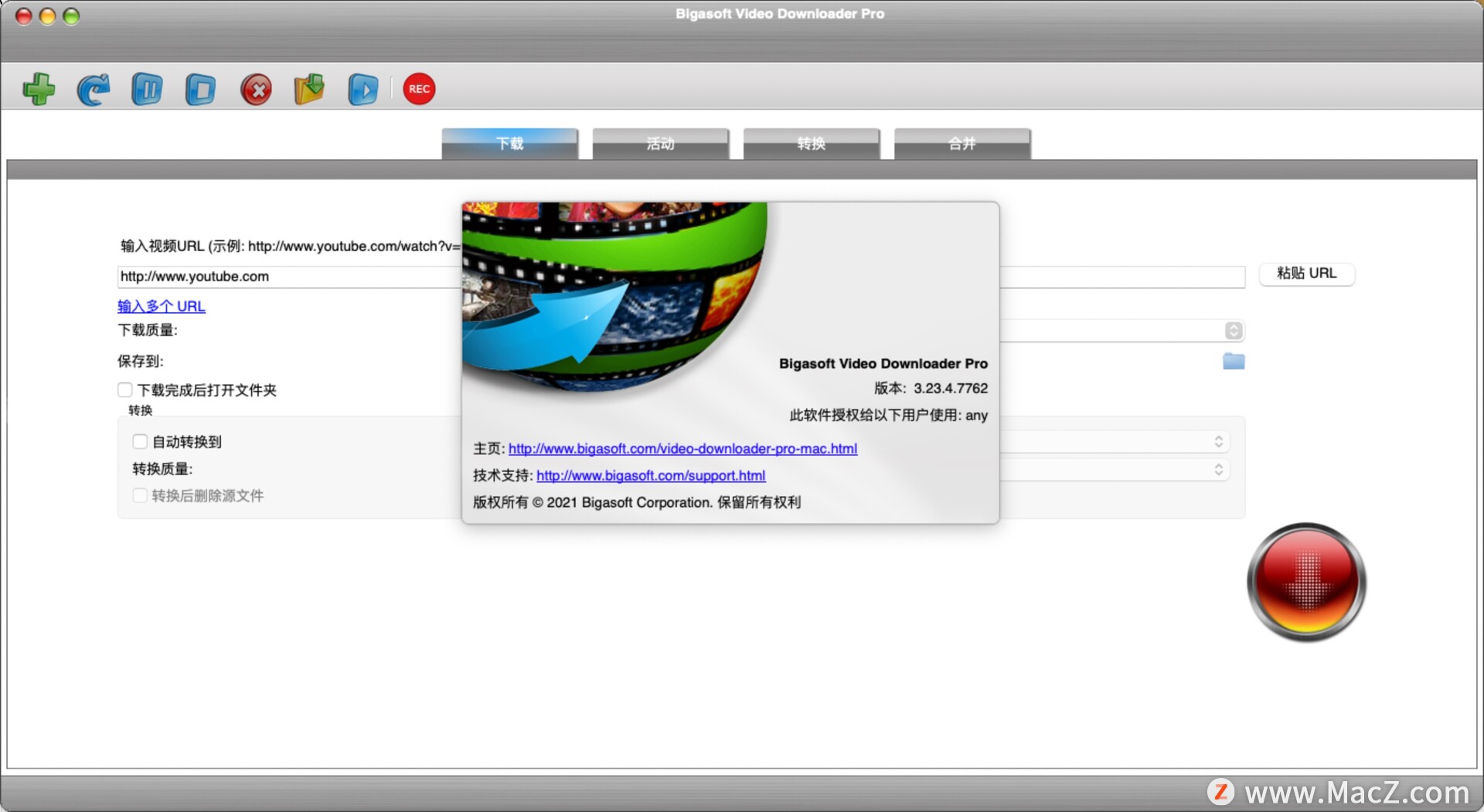Image resolution: width=1484 pixels, height=812 pixels.
Task: Click the 粘贴 URL button
Action: [x=1306, y=273]
